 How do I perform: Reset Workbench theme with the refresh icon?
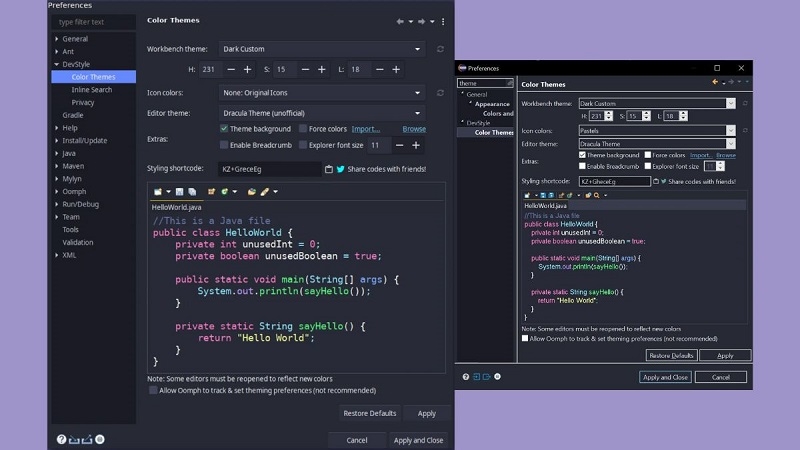point(440,49)
